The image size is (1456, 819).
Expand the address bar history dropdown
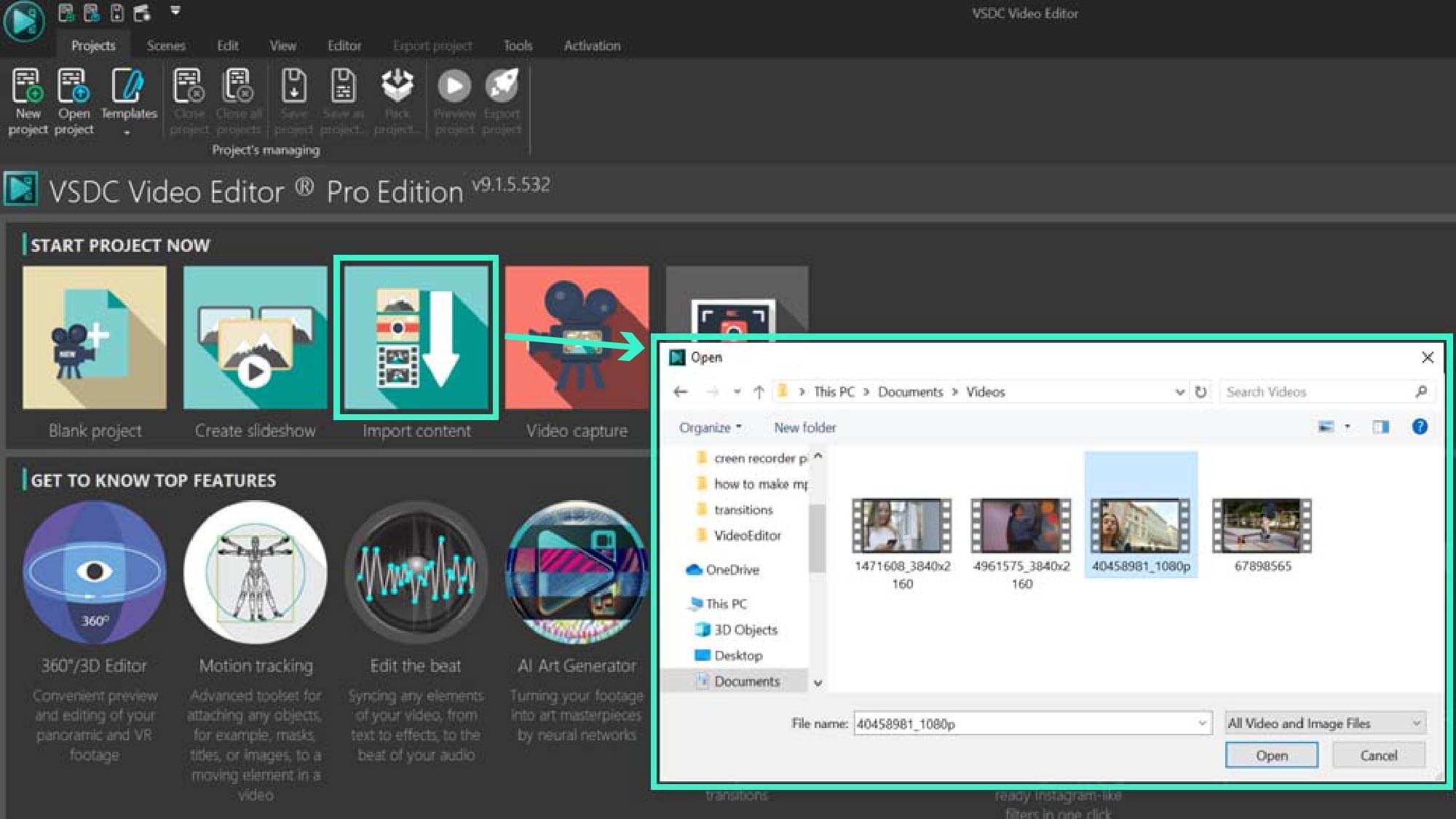point(1179,392)
